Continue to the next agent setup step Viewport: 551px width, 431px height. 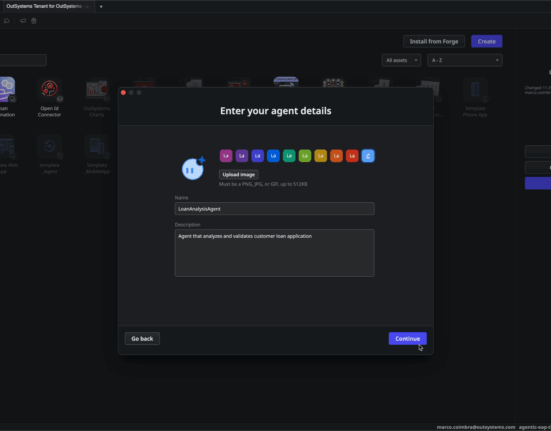pyautogui.click(x=408, y=339)
